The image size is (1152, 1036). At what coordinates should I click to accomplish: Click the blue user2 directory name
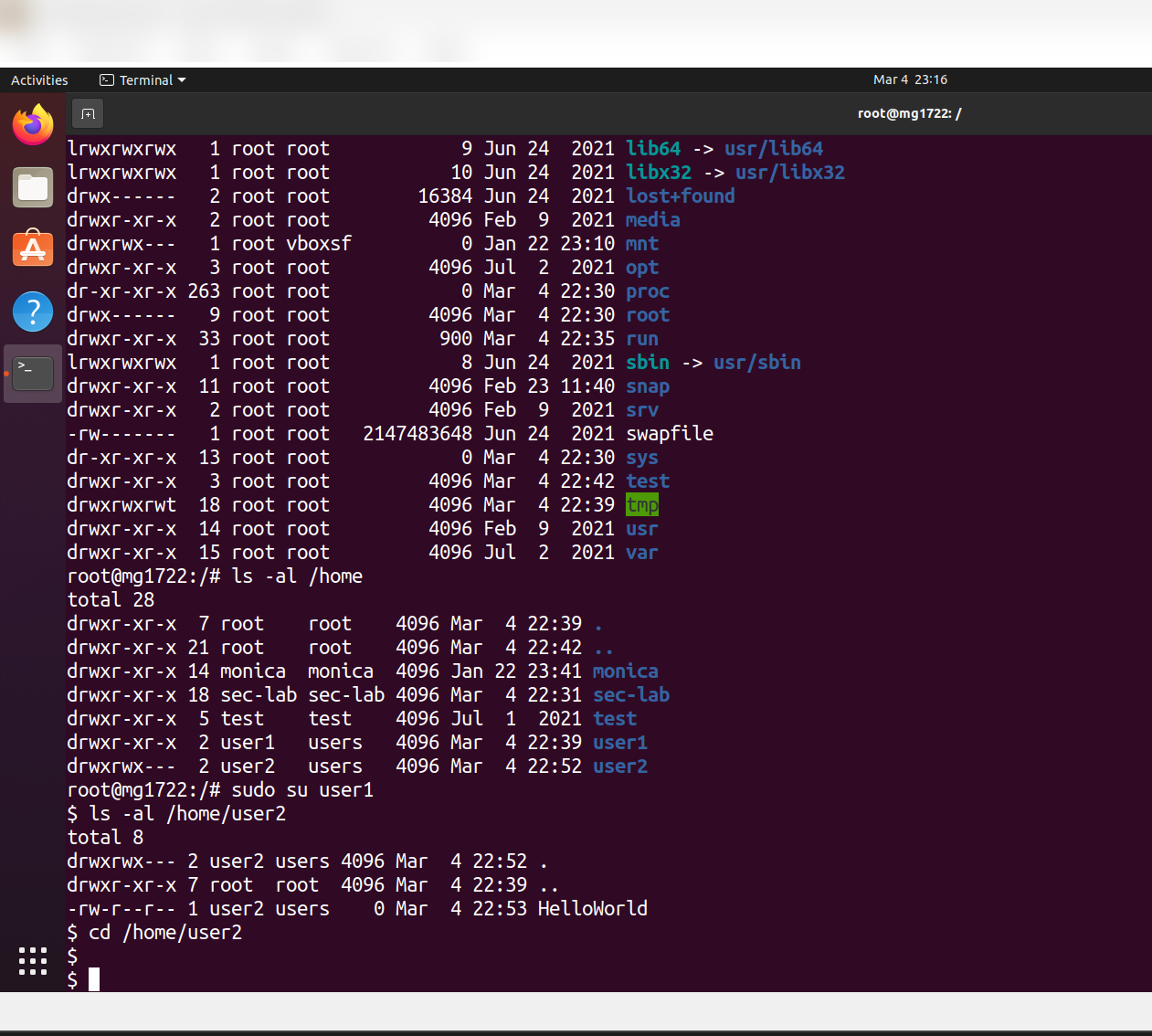[x=620, y=766]
